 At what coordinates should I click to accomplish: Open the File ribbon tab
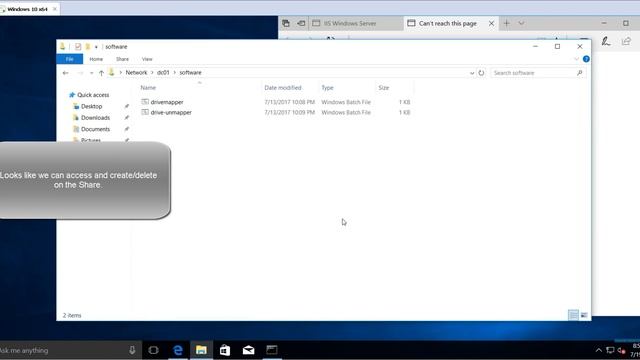(x=69, y=59)
